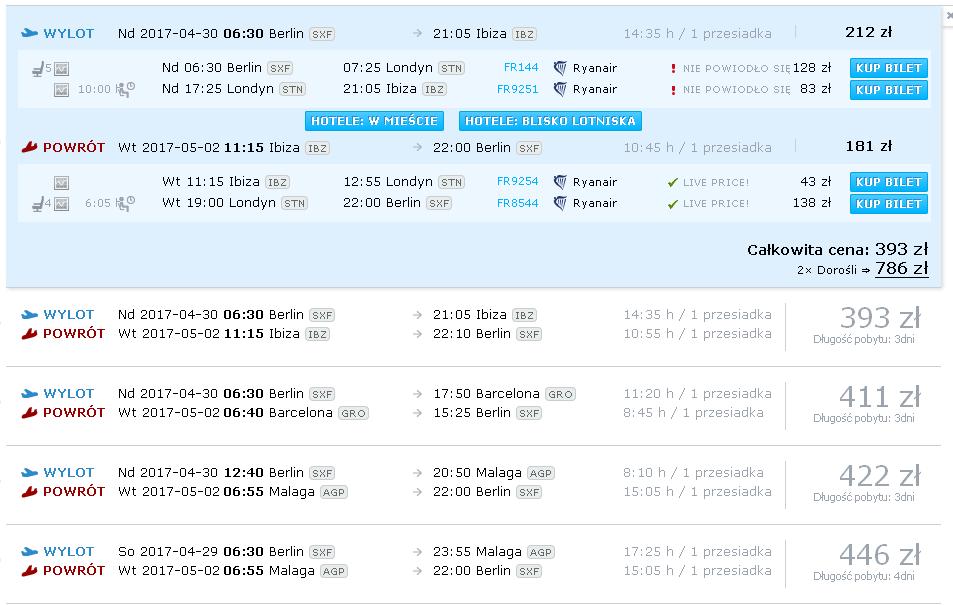Click blue plane icon in expanded WYLOT header
Screen dimensions: 953x605
[29, 33]
